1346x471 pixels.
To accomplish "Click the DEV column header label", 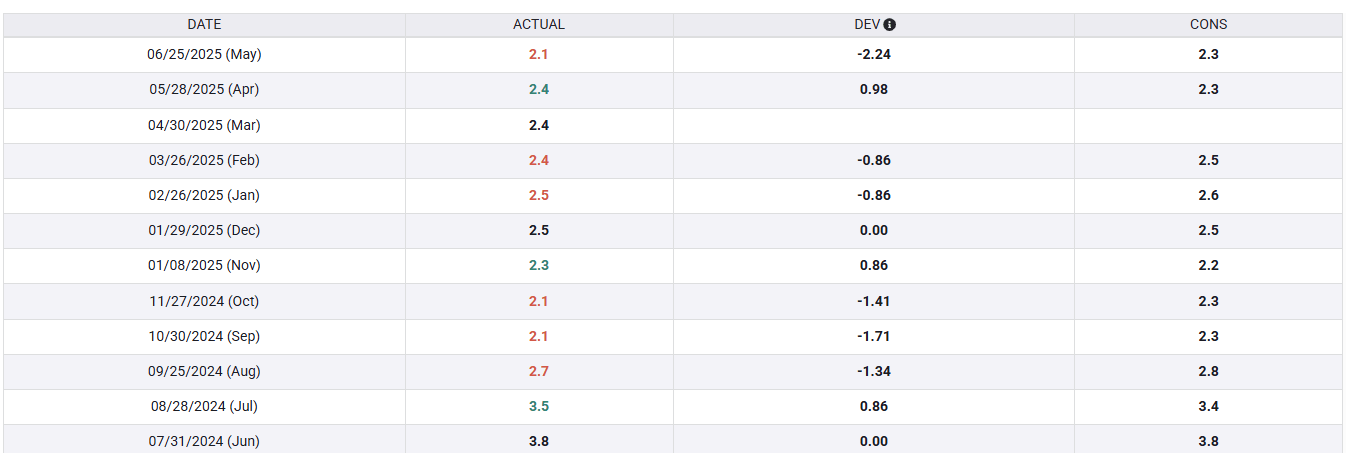I will click(866, 25).
